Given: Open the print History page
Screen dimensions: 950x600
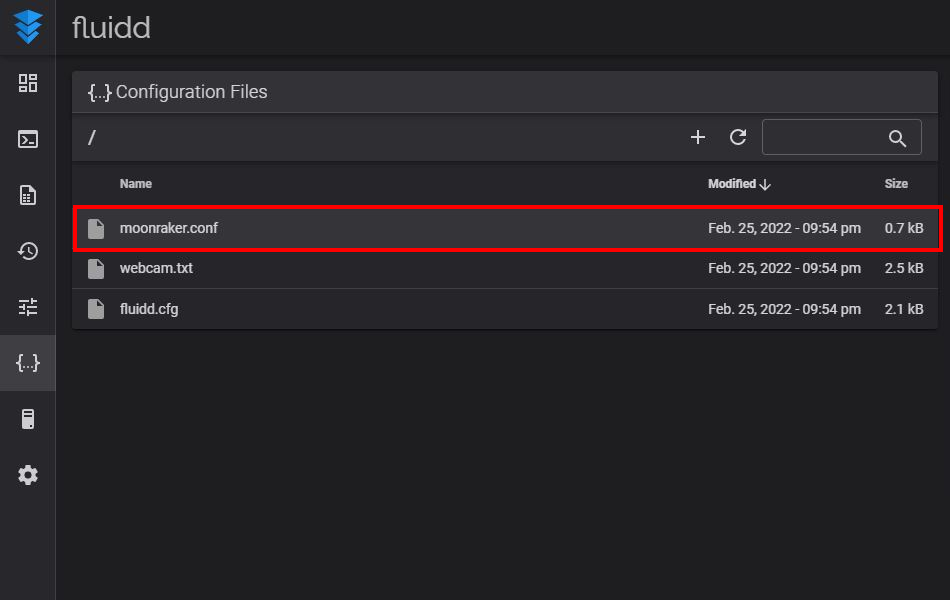Looking at the screenshot, I should click(x=28, y=251).
